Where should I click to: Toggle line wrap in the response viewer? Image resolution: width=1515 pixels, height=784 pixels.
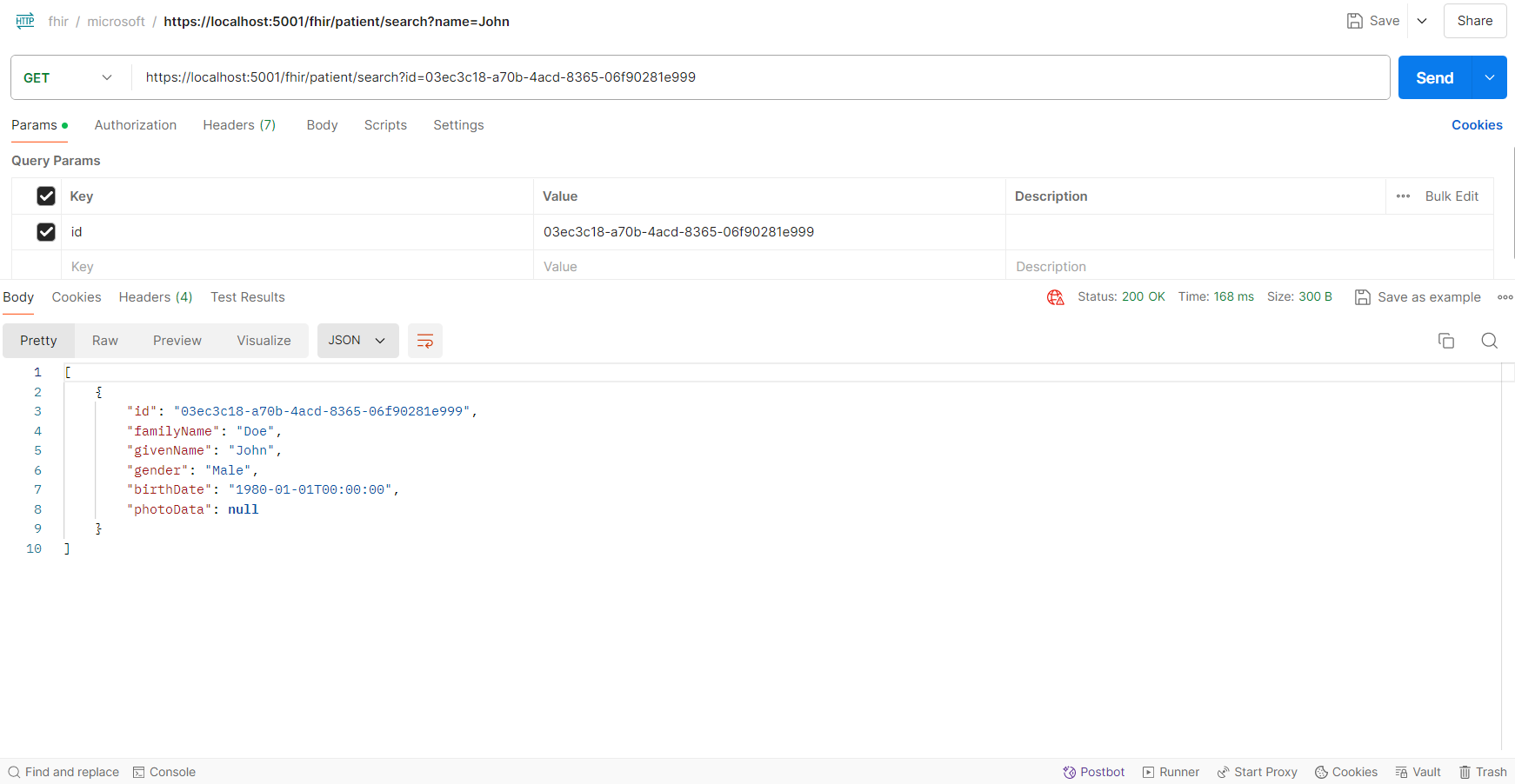pyautogui.click(x=425, y=341)
